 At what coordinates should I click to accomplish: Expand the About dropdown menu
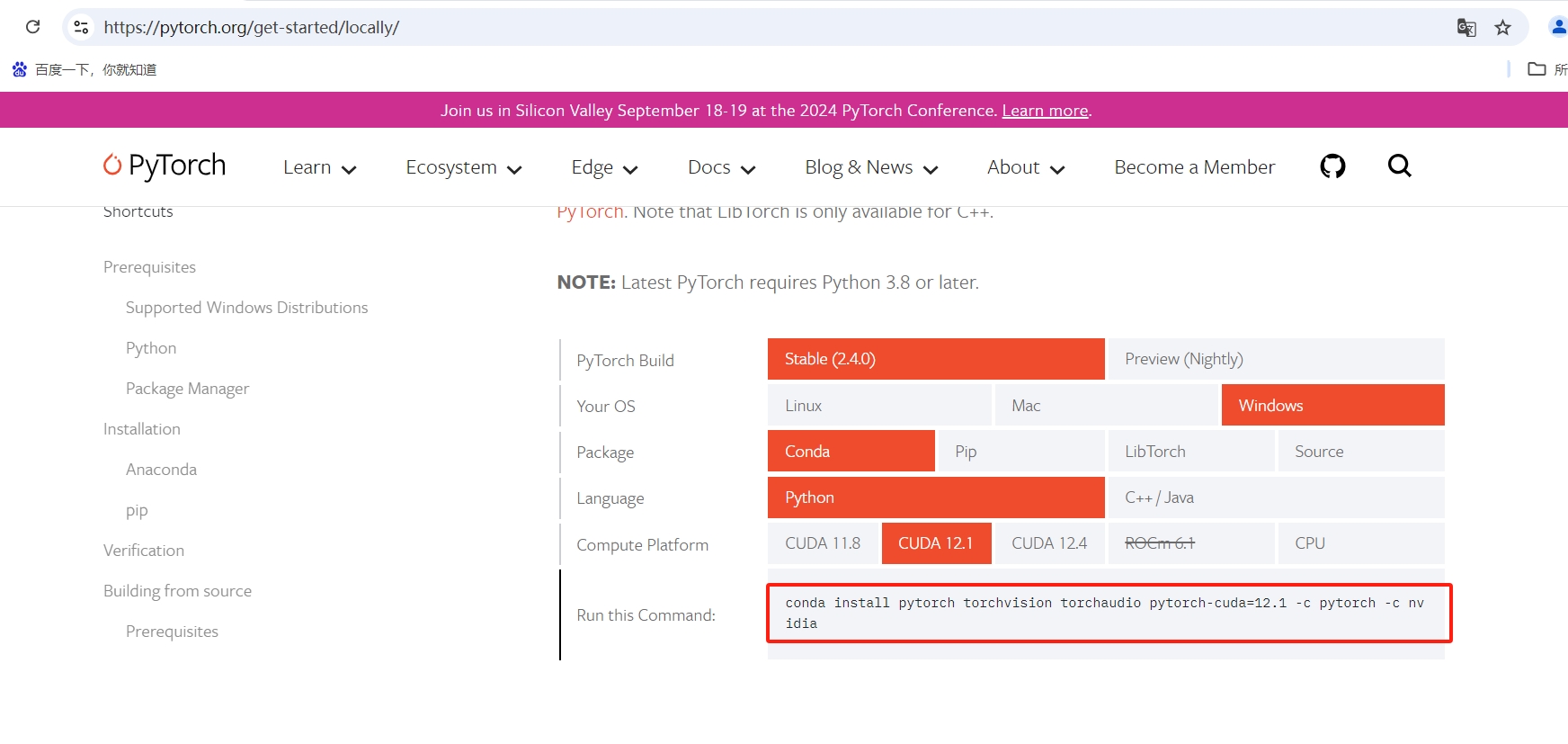(1026, 167)
